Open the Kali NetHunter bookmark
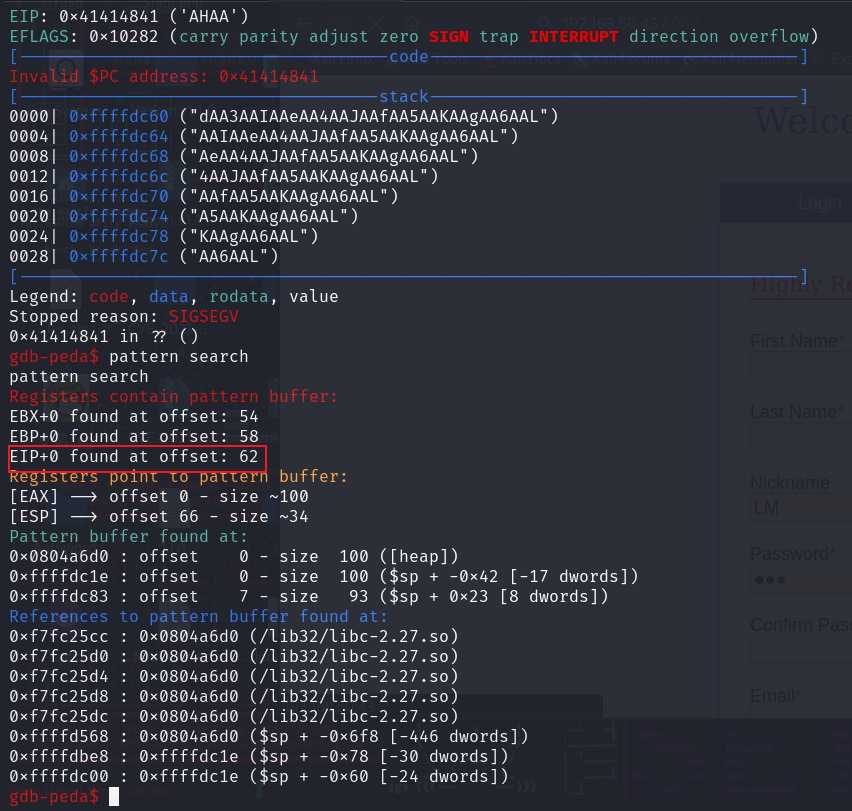This screenshot has width=852, height=811. 742,59
